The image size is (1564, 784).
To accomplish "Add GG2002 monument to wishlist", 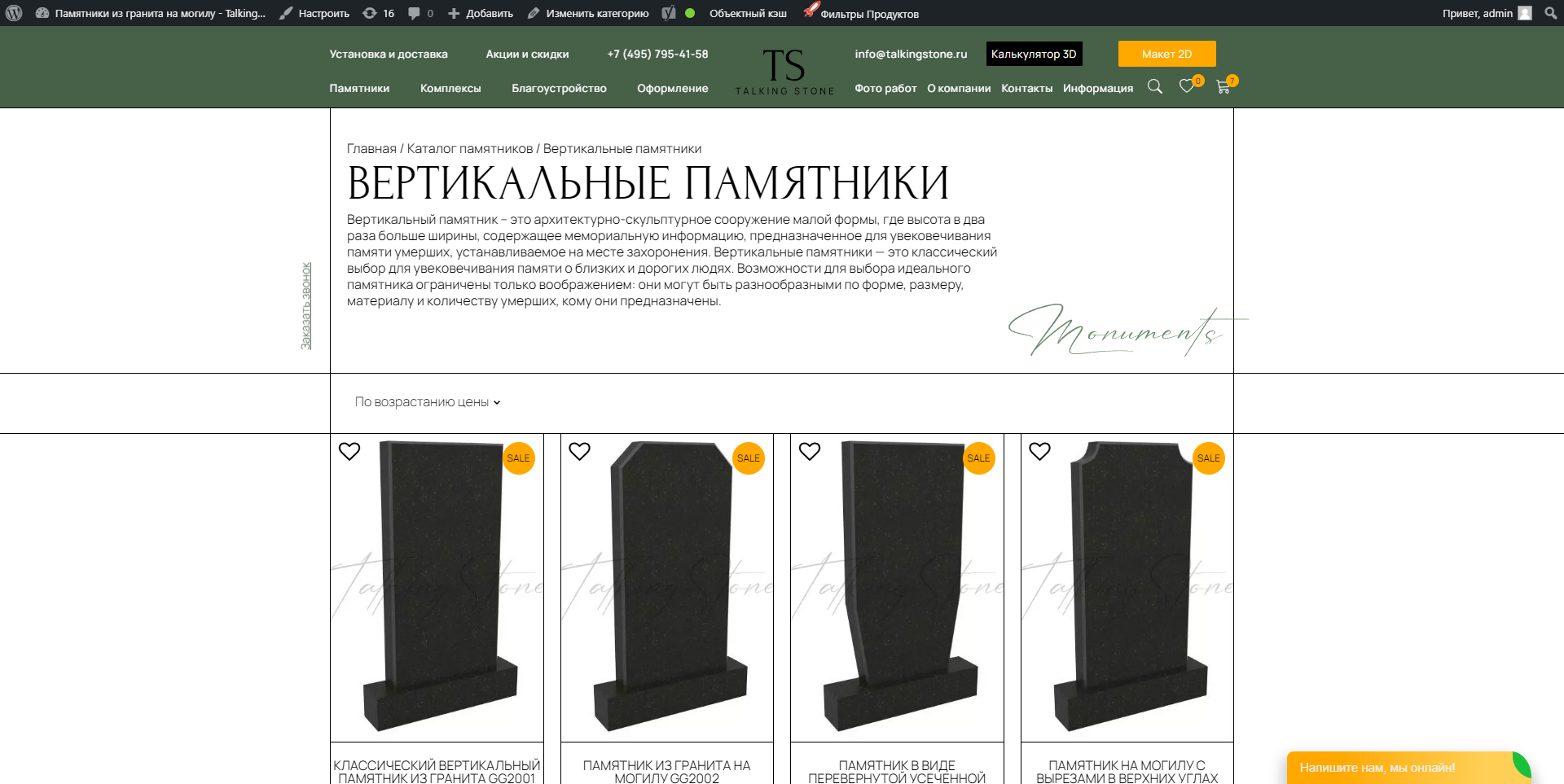I will pos(579,451).
